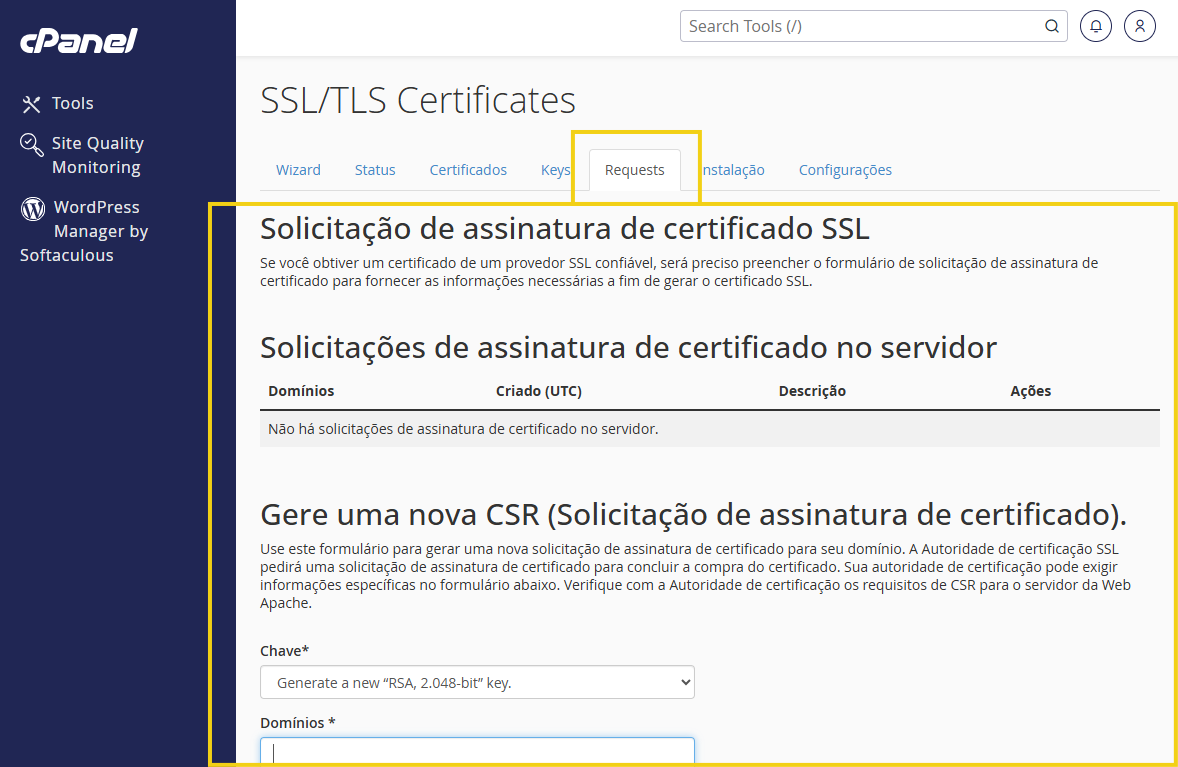1178x767 pixels.
Task: Click the Criado (UTC) column header
Action: pos(539,391)
